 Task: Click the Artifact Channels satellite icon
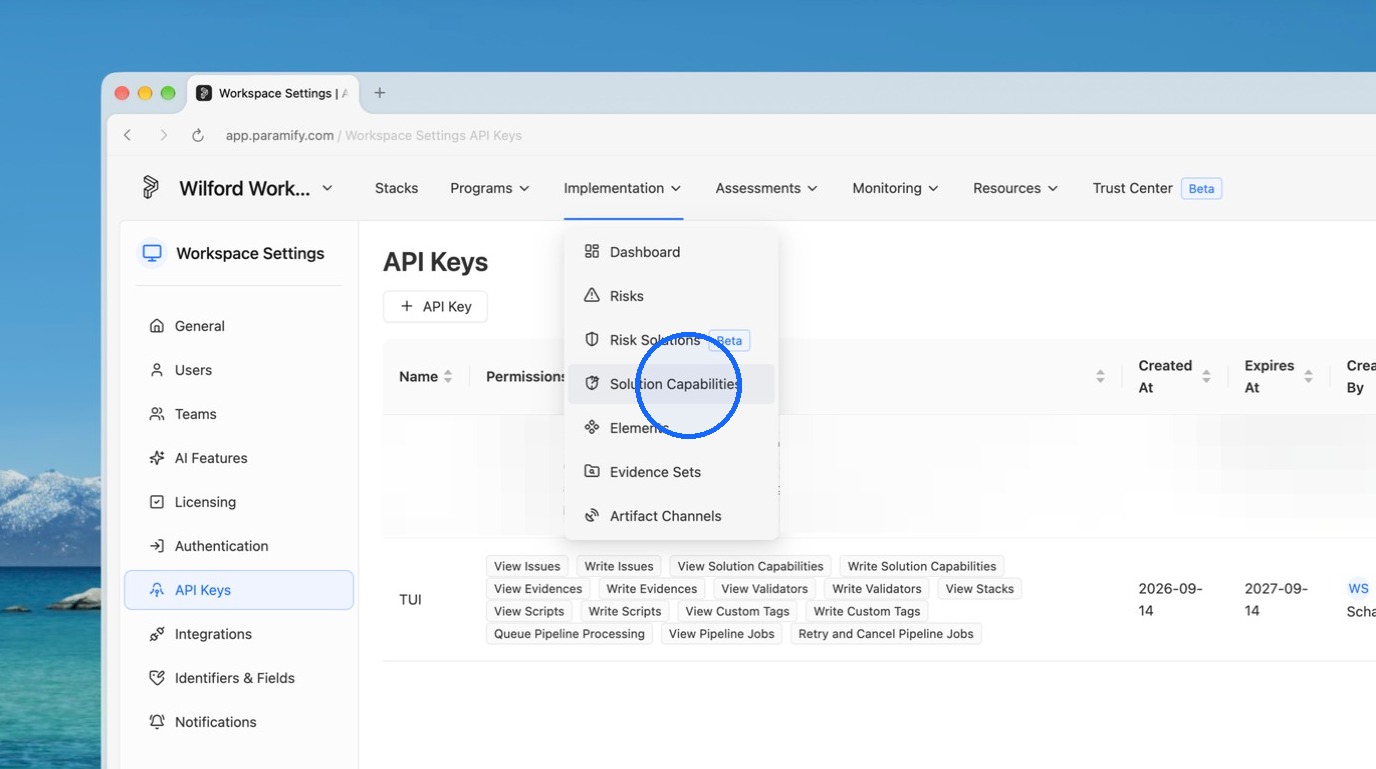point(592,516)
